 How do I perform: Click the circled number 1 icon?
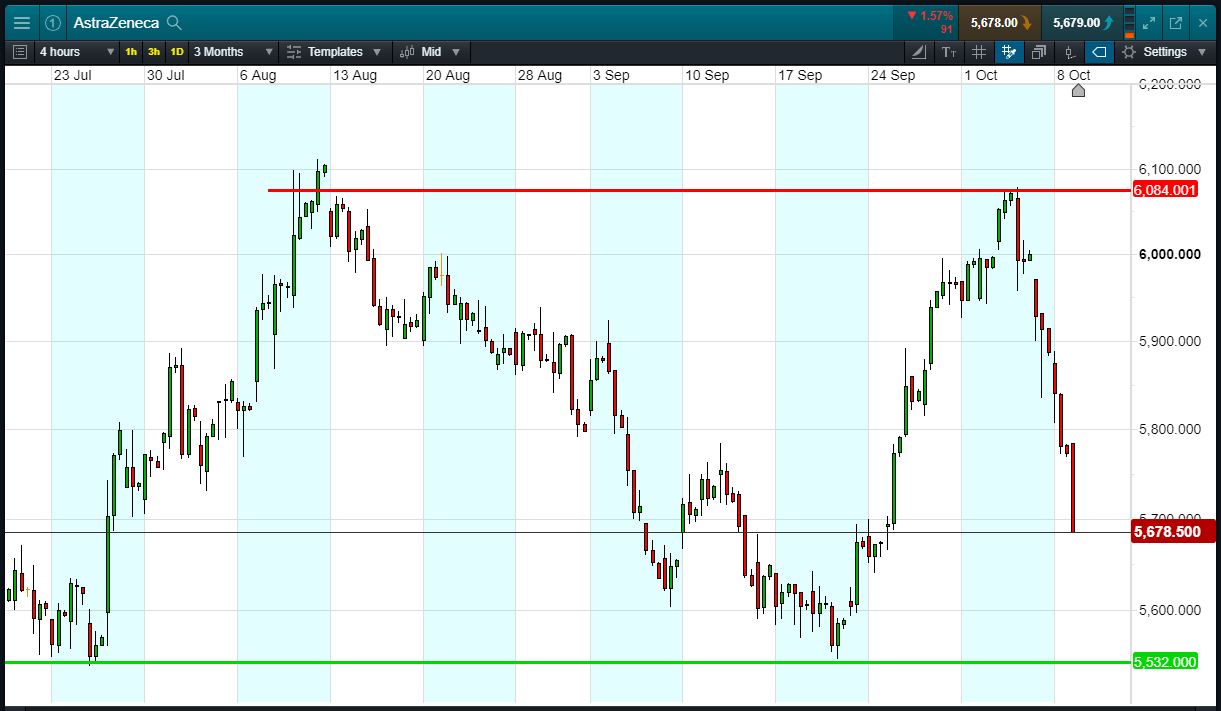click(x=52, y=22)
